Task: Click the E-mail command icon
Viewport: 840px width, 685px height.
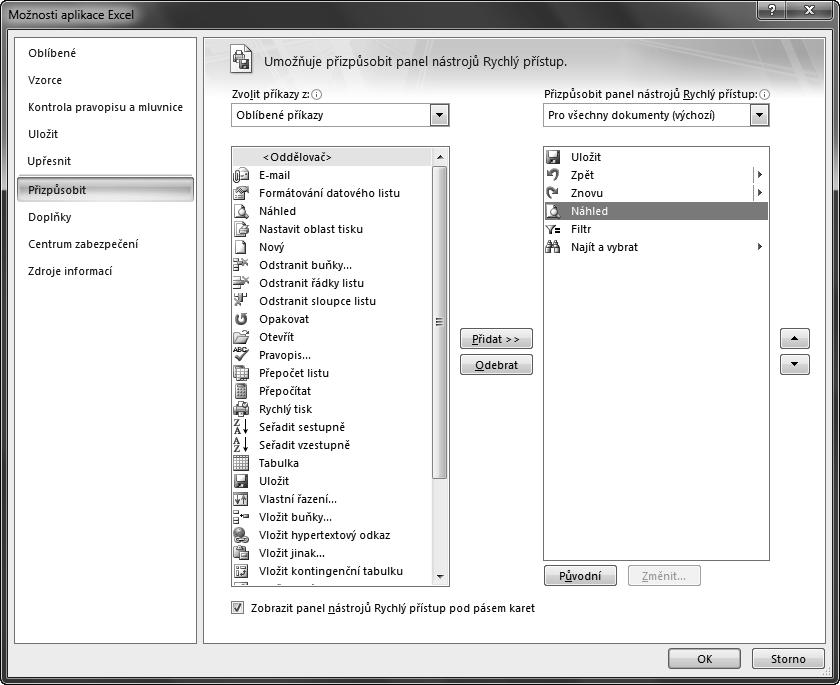Action: pyautogui.click(x=241, y=175)
